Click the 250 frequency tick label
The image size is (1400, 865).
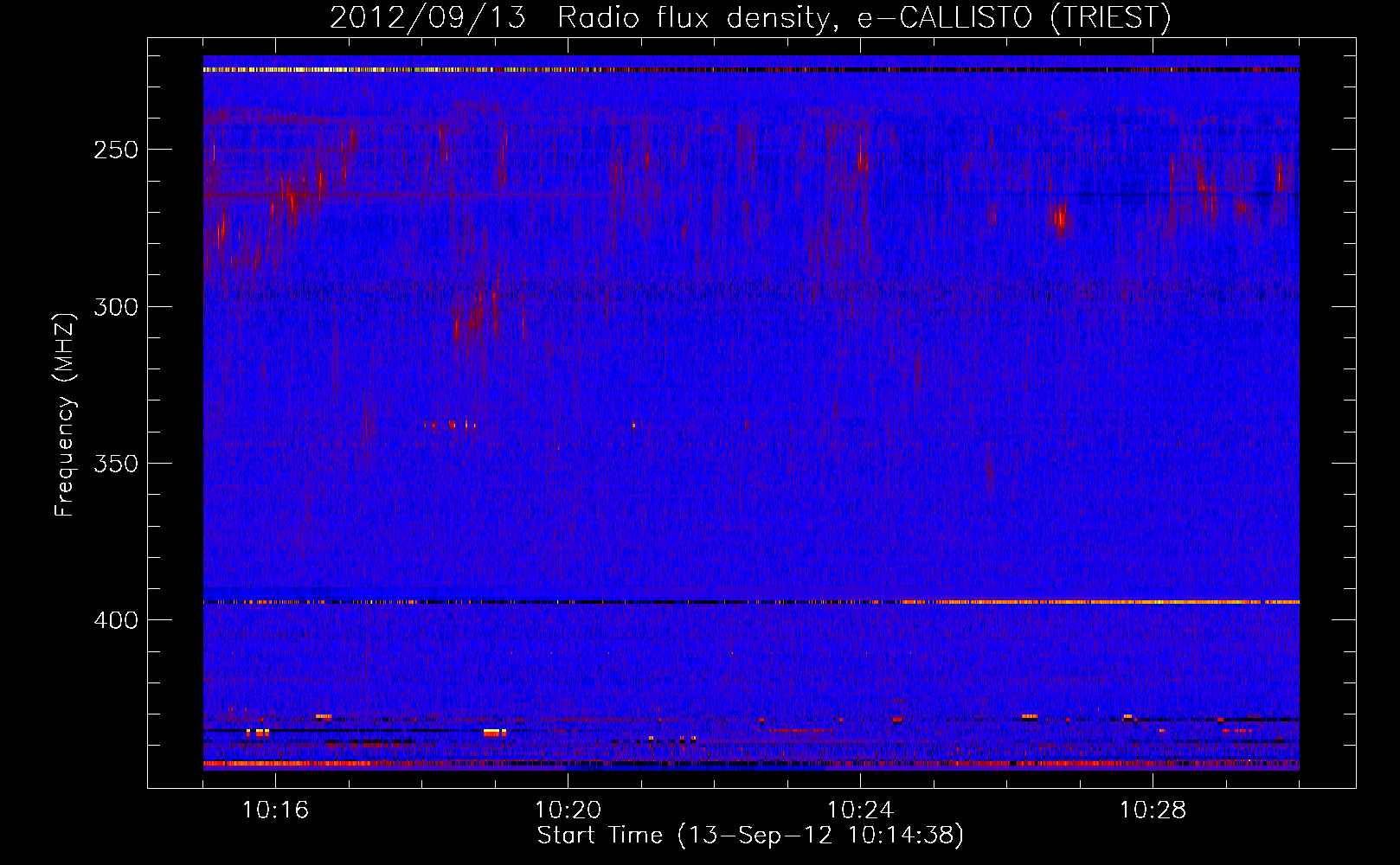tap(116, 150)
